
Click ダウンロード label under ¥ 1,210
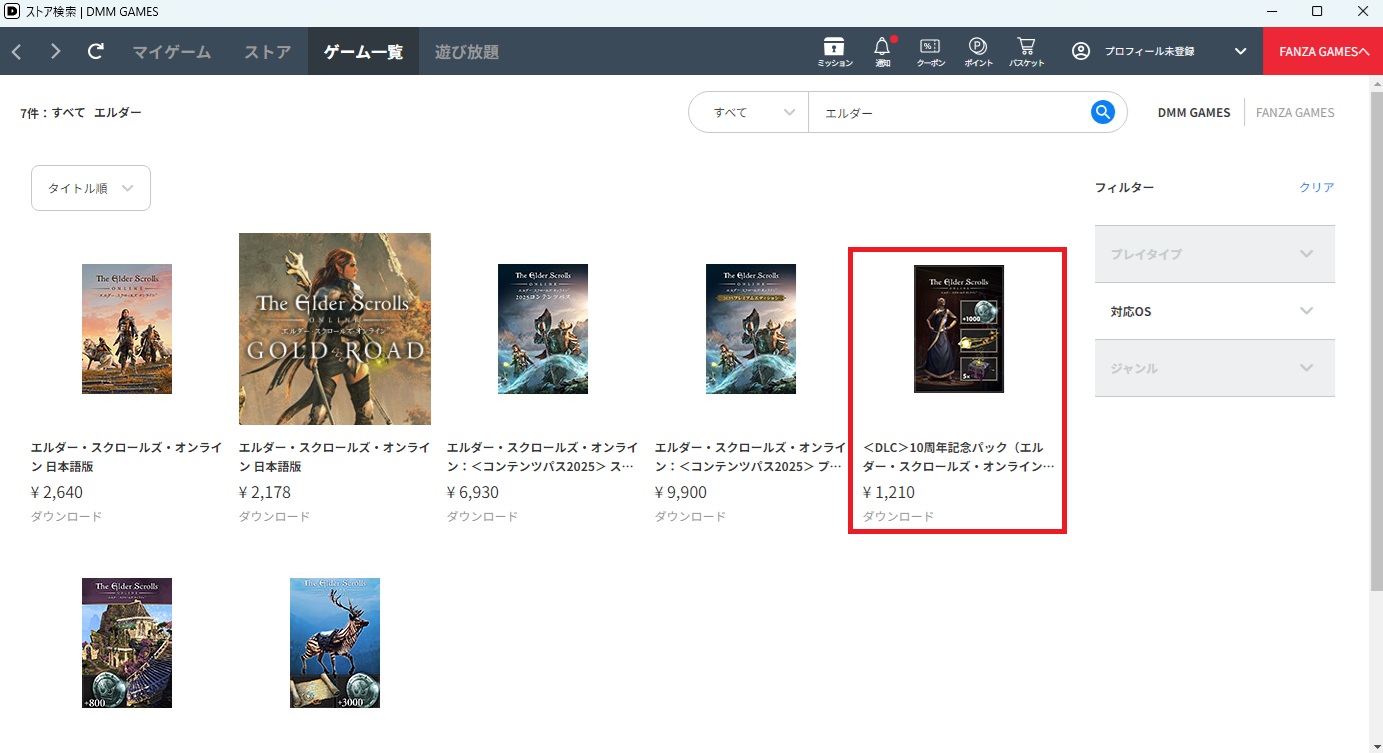point(898,517)
